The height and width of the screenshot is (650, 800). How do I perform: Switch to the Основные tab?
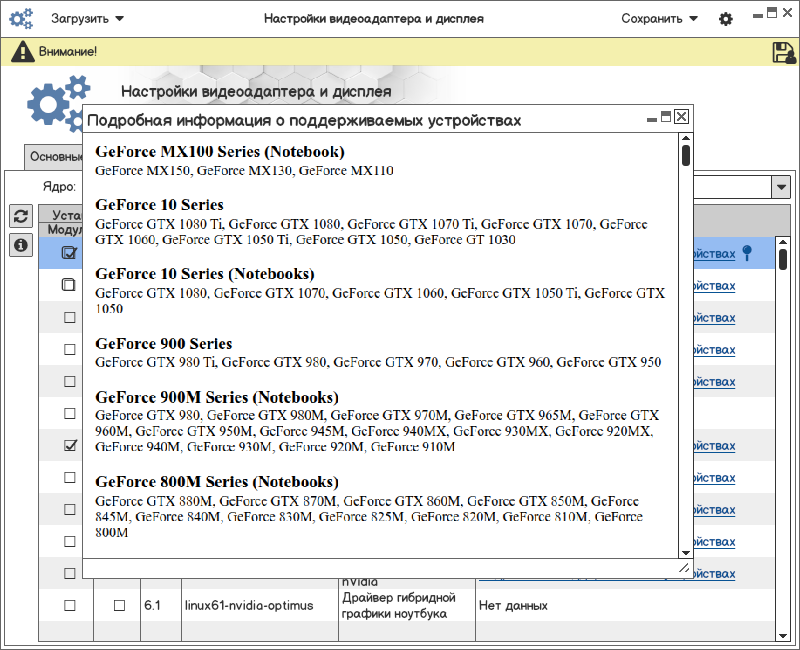[x=53, y=157]
